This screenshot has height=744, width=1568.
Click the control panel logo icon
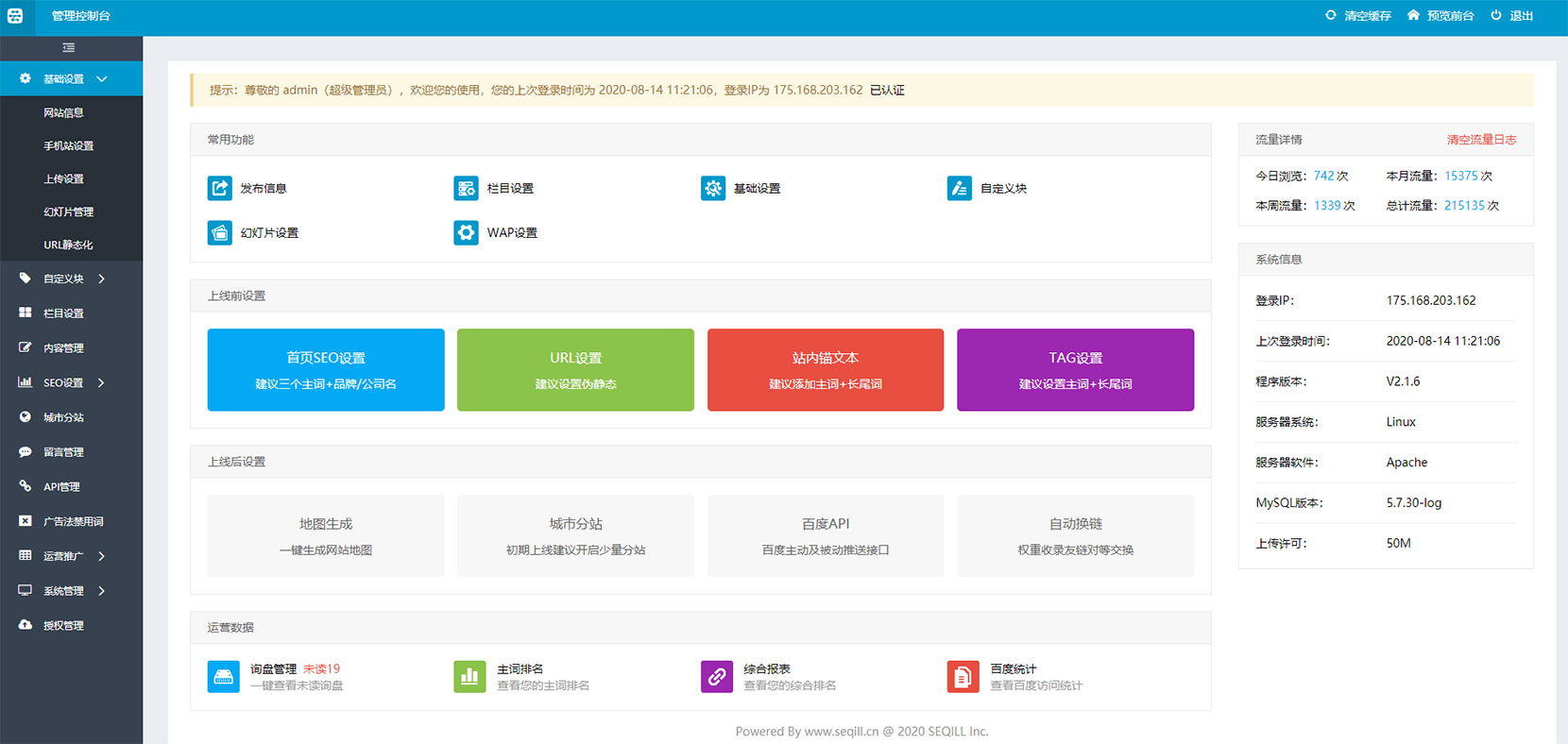click(x=15, y=16)
